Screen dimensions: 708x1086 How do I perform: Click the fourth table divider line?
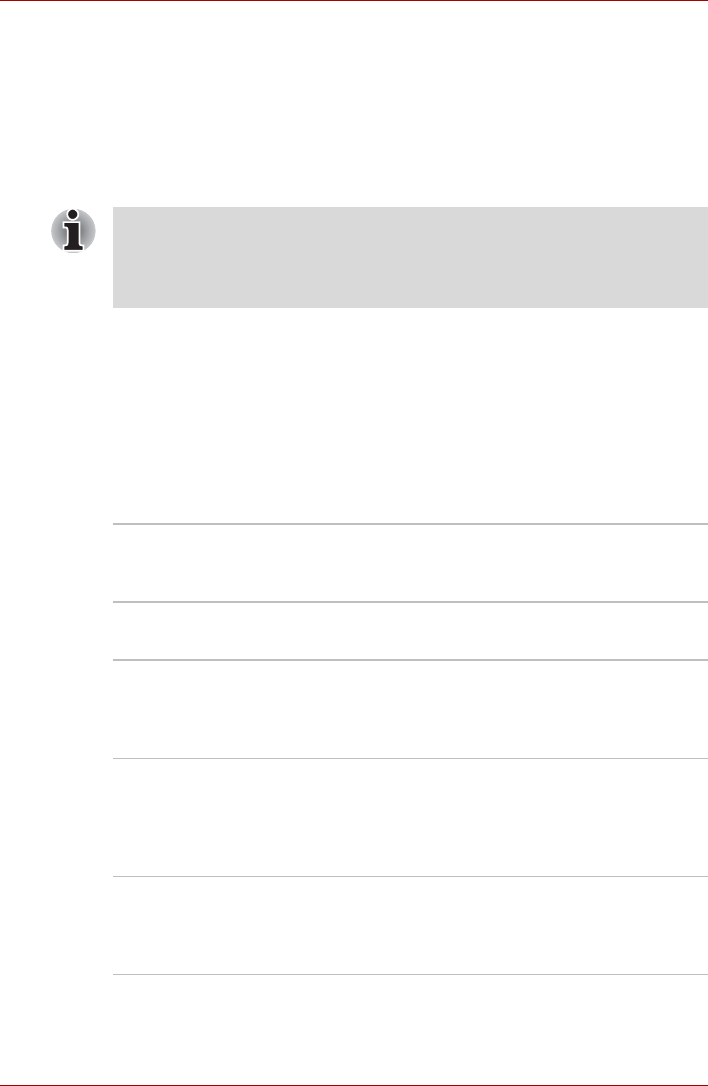(410, 758)
